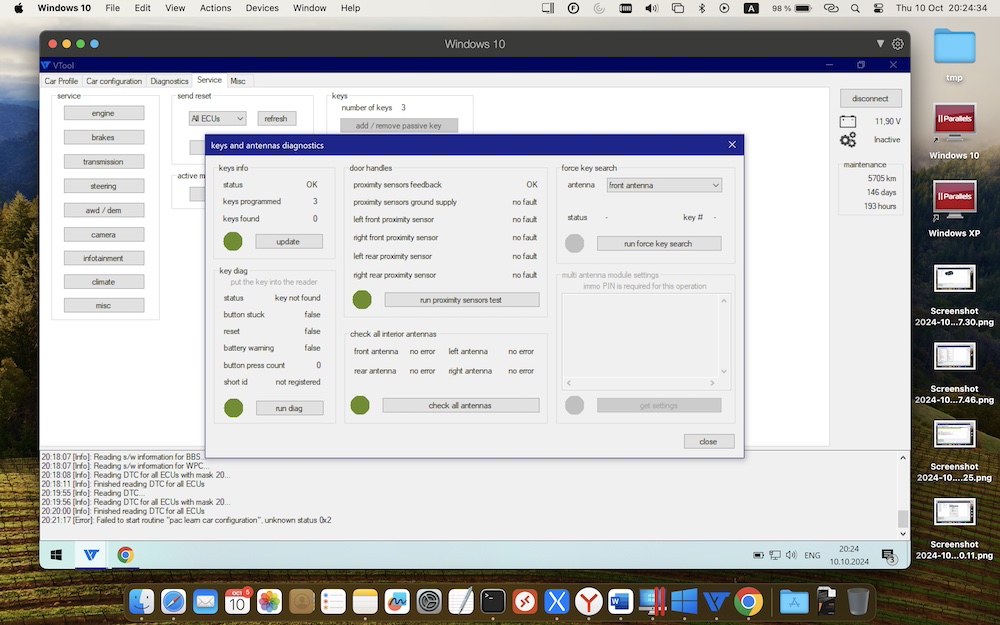
Task: Switch to the Diagnostics tab
Action: coord(169,81)
